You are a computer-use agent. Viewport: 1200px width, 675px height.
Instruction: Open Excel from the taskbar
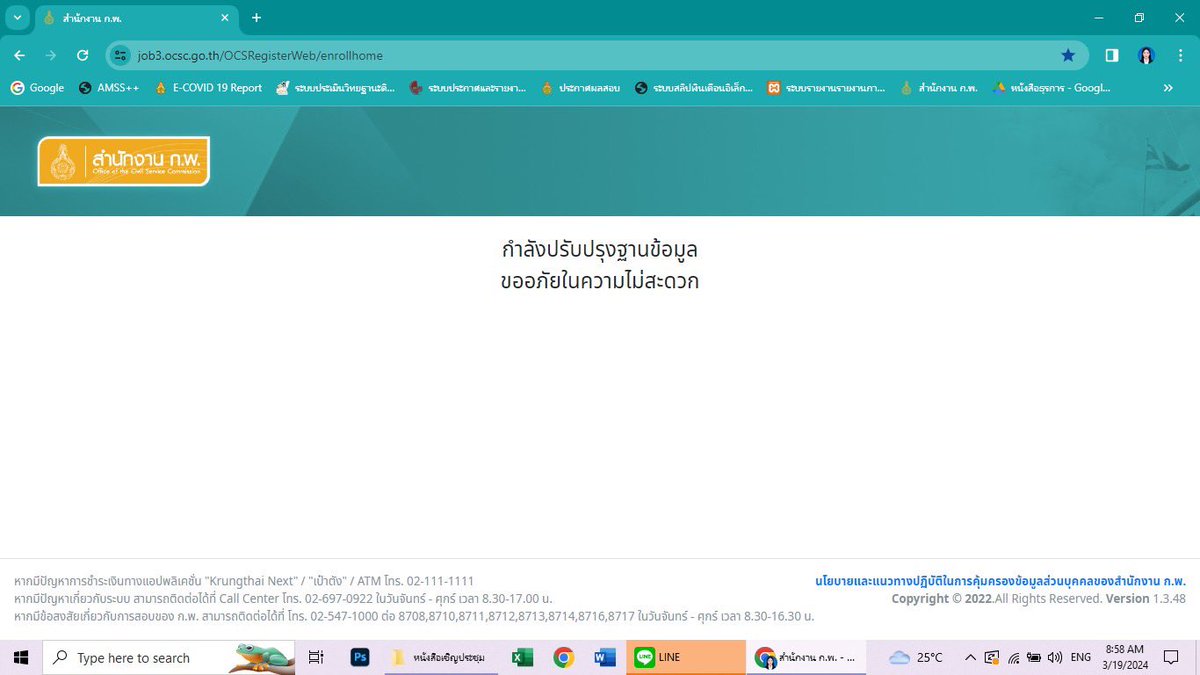pyautogui.click(x=521, y=657)
